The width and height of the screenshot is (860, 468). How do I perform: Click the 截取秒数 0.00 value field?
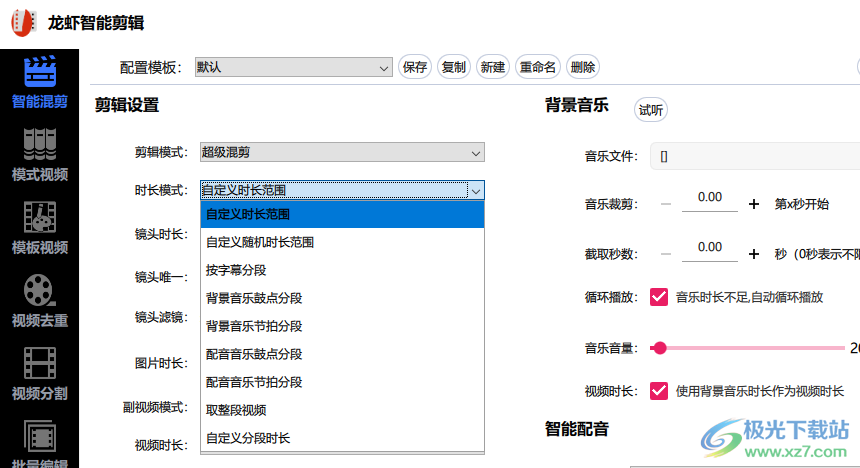(x=710, y=248)
